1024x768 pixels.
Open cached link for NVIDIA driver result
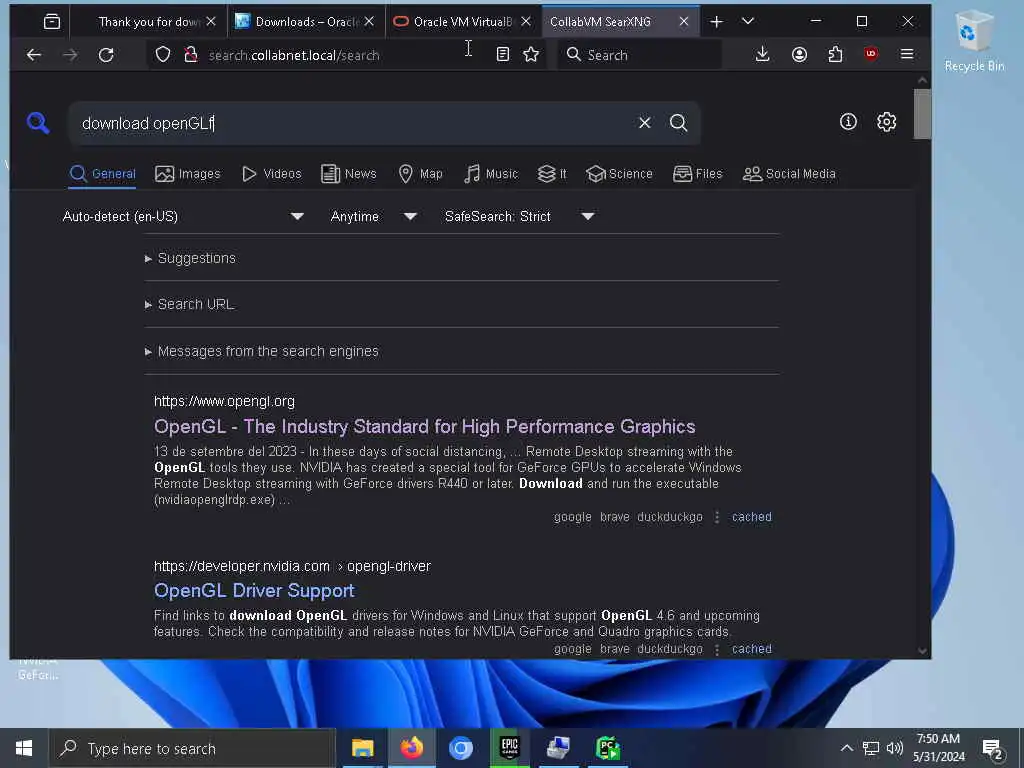752,648
